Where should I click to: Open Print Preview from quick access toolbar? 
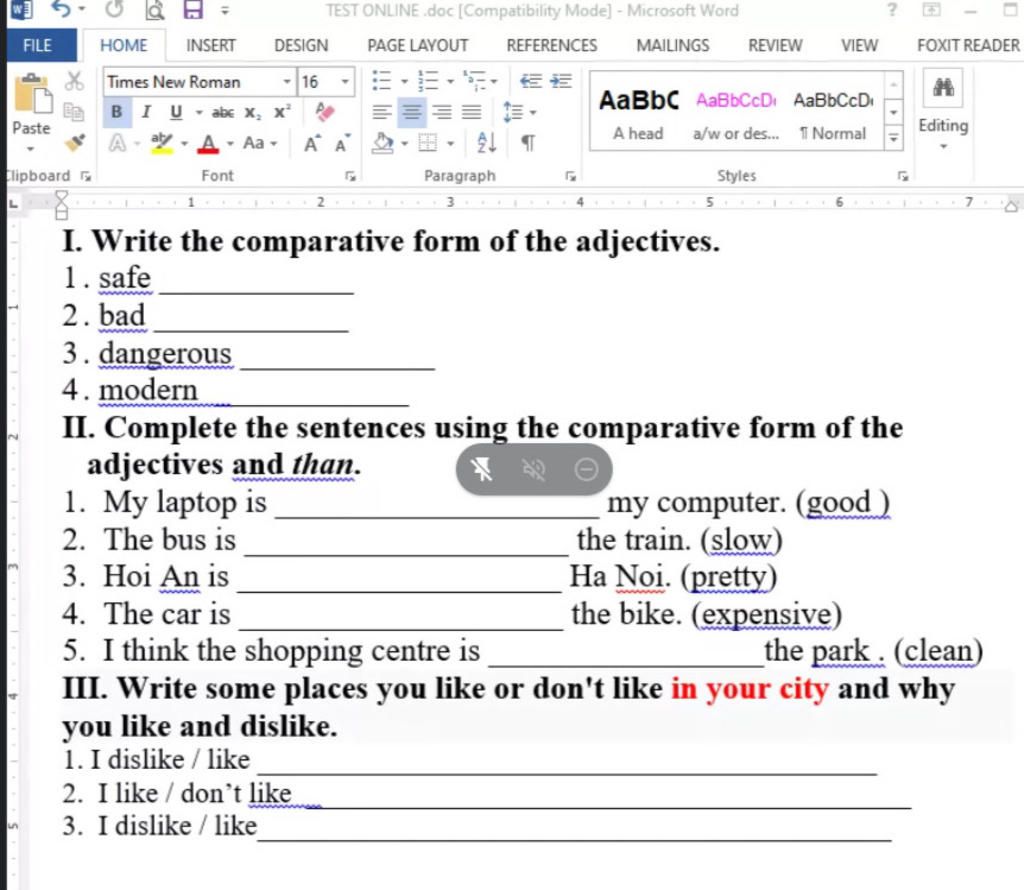click(x=155, y=10)
